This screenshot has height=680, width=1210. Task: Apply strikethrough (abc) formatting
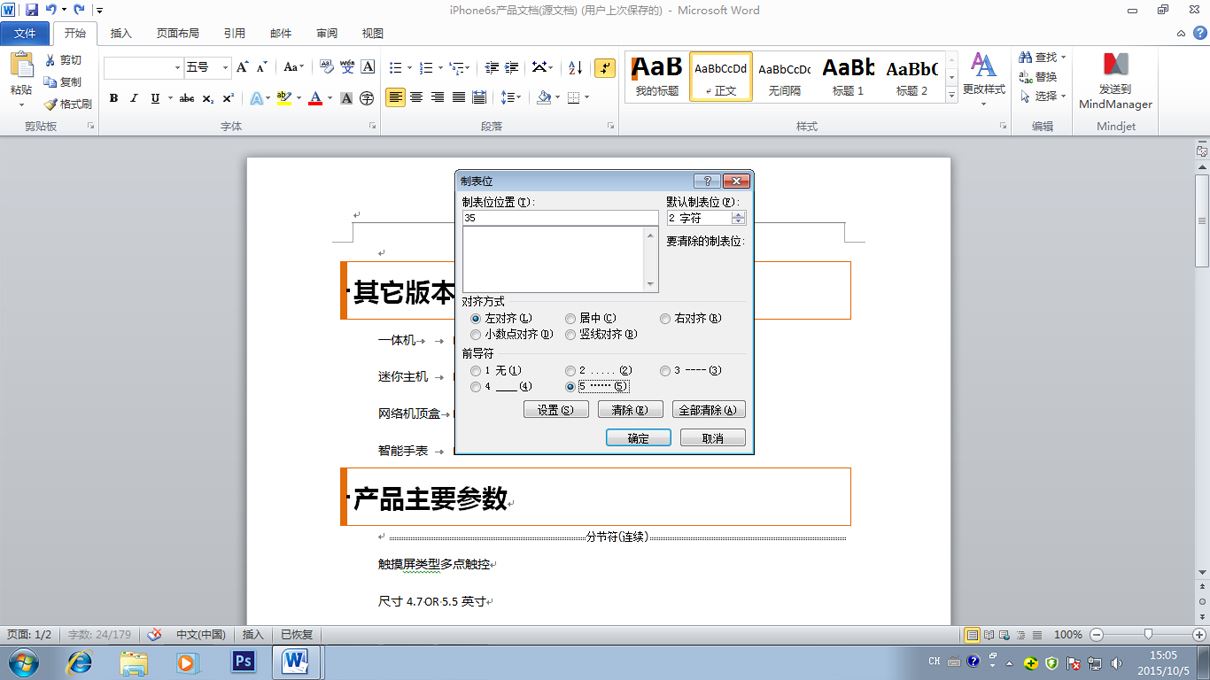(x=187, y=98)
